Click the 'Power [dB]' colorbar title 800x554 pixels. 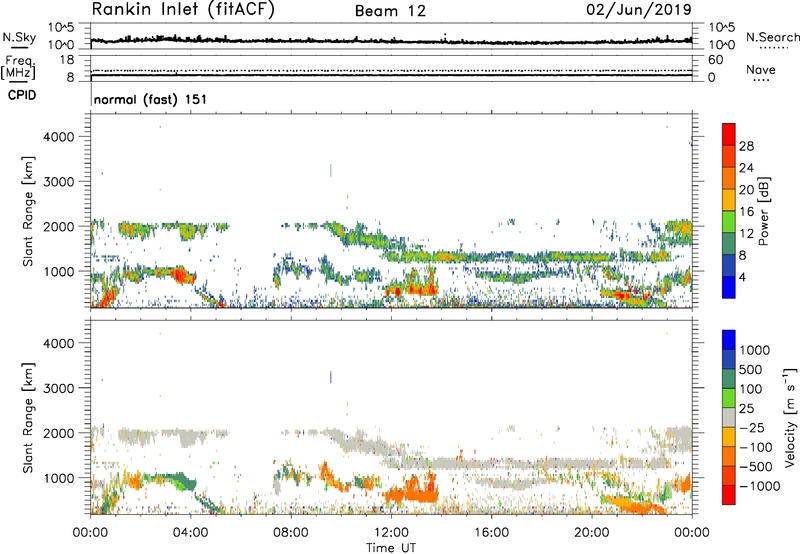(764, 211)
